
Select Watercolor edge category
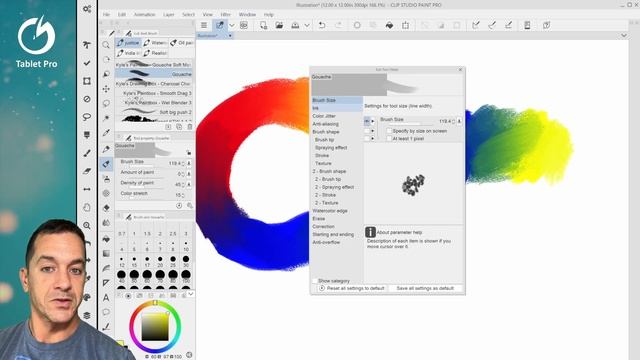(x=330, y=211)
